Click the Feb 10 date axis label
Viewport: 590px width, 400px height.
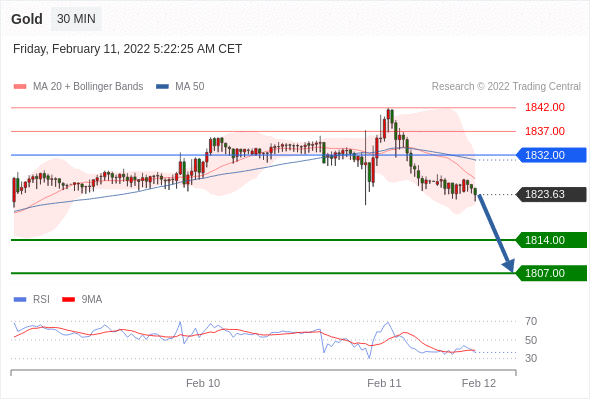[203, 383]
